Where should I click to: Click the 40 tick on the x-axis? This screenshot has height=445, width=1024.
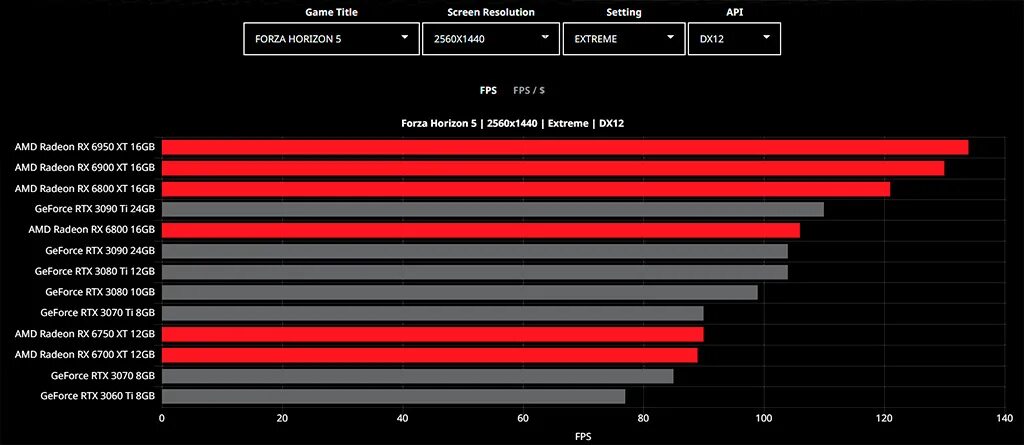tap(402, 418)
